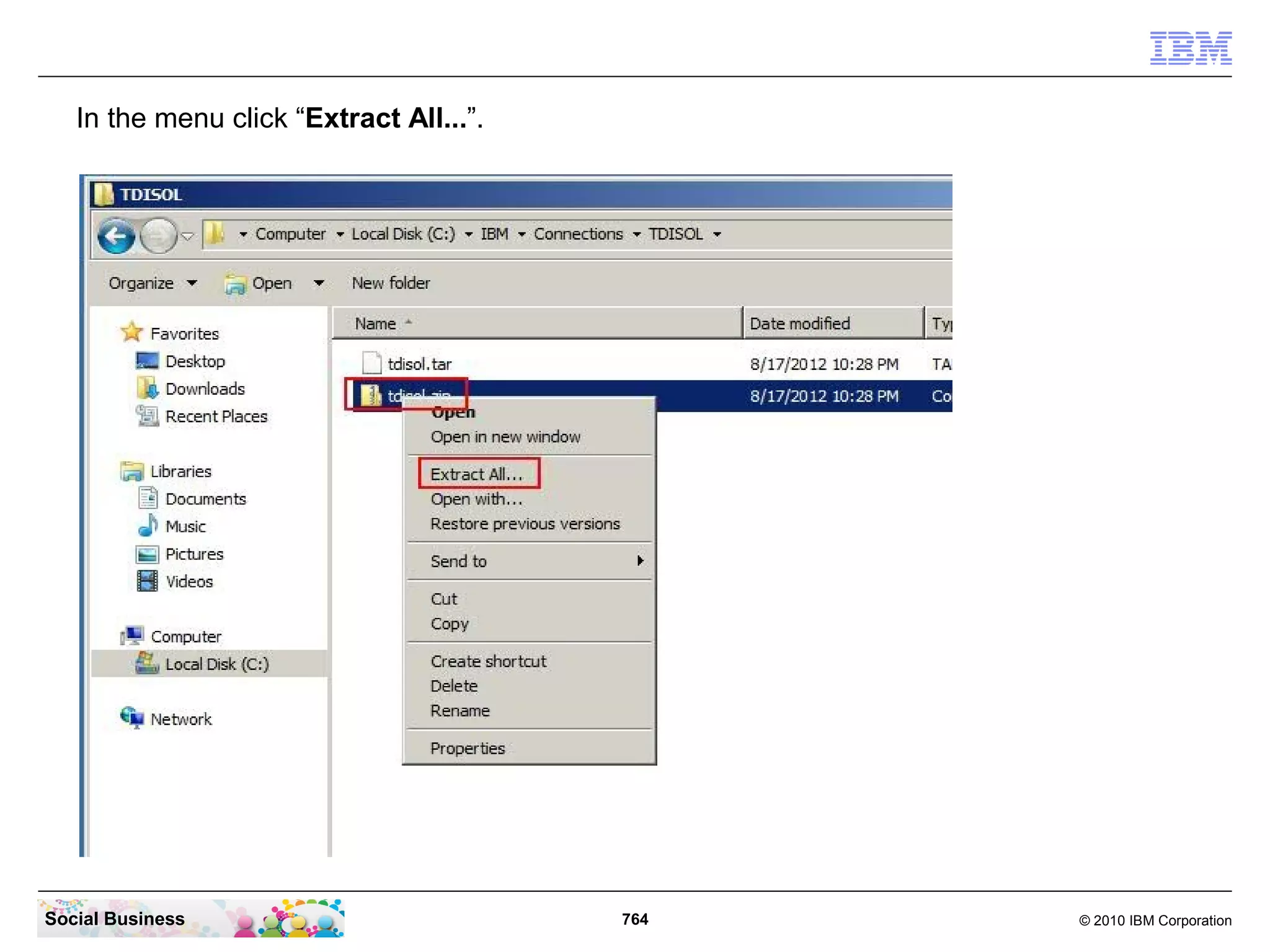
Task: Click the greyed Forward arrow button
Action: [159, 236]
